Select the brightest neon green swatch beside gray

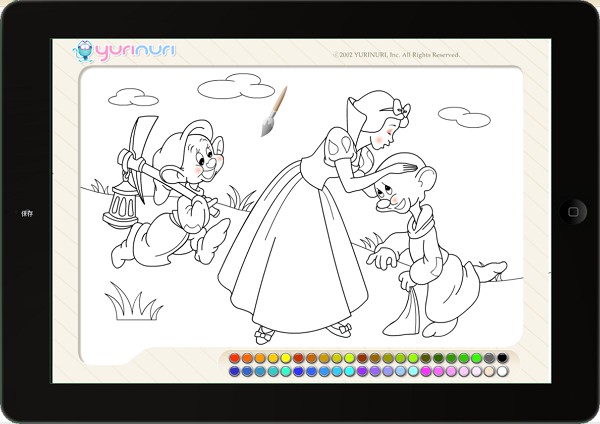(477, 358)
